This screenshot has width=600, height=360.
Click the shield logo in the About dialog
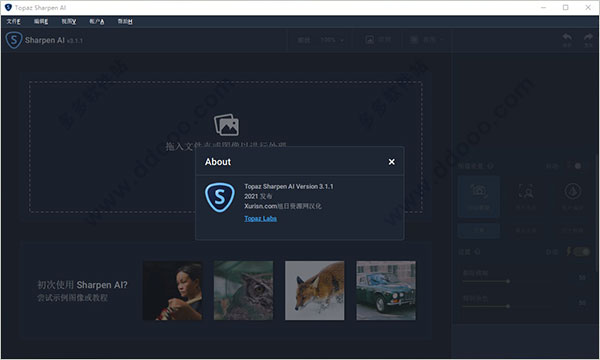coord(220,197)
